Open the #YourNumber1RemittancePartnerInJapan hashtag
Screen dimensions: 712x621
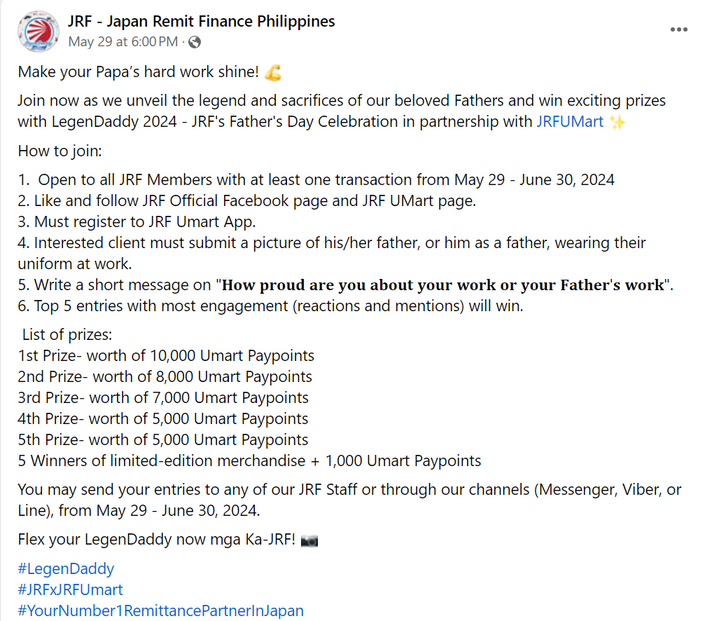click(161, 611)
